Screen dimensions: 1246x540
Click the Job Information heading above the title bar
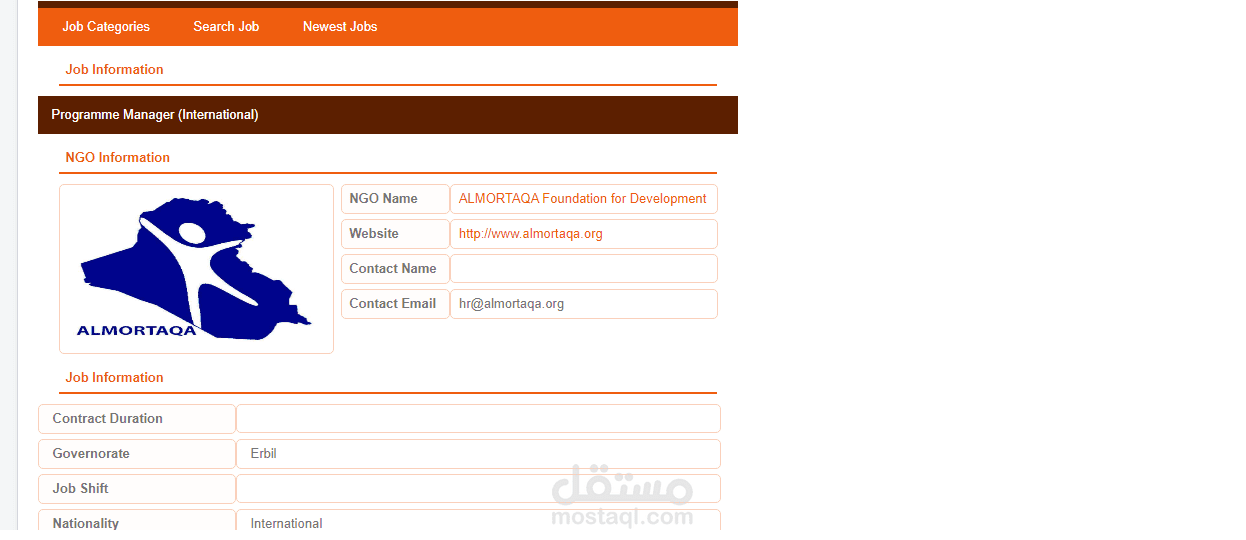pyautogui.click(x=115, y=70)
